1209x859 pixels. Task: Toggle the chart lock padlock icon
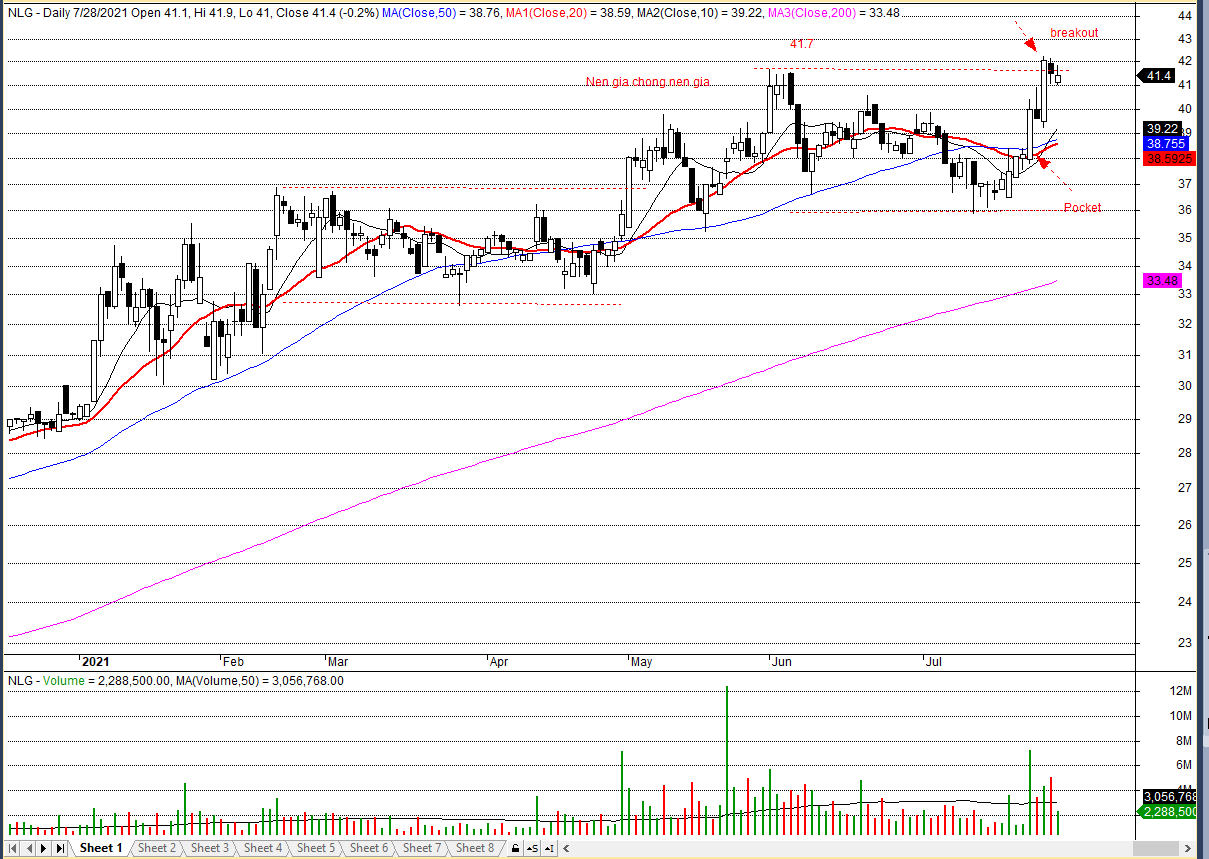coord(515,848)
